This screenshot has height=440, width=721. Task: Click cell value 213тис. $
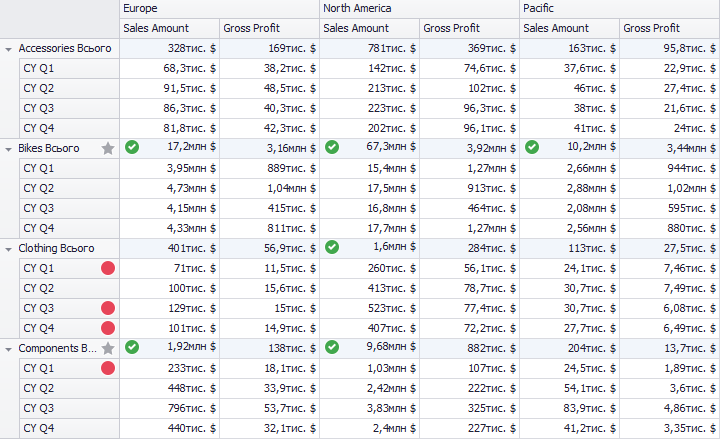pos(392,88)
